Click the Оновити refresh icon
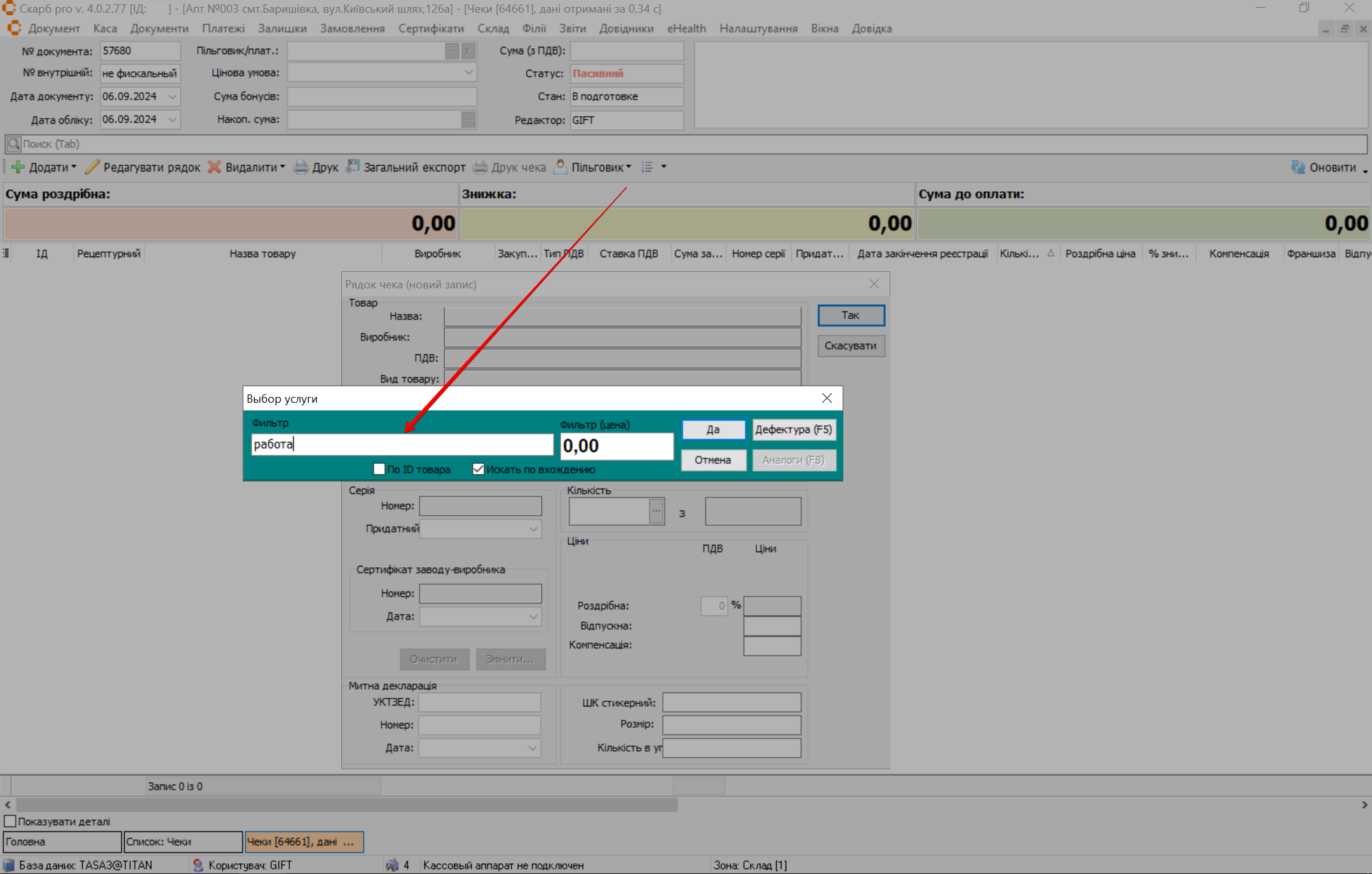The width and height of the screenshot is (1372, 874). click(1298, 167)
